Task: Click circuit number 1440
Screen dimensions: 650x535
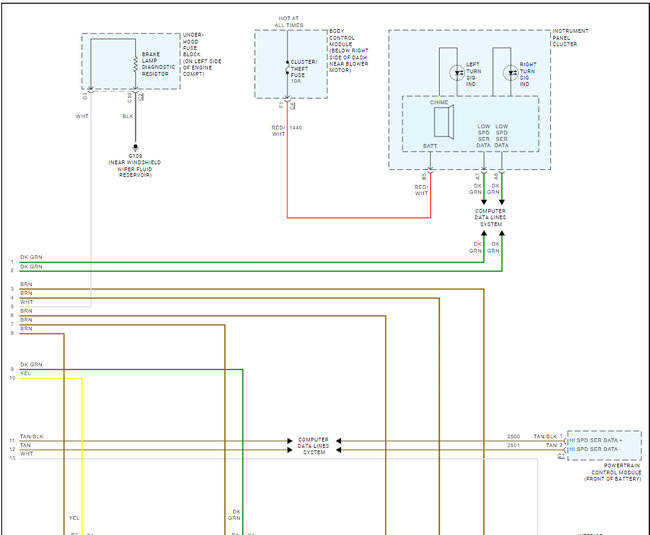Action: [x=296, y=128]
